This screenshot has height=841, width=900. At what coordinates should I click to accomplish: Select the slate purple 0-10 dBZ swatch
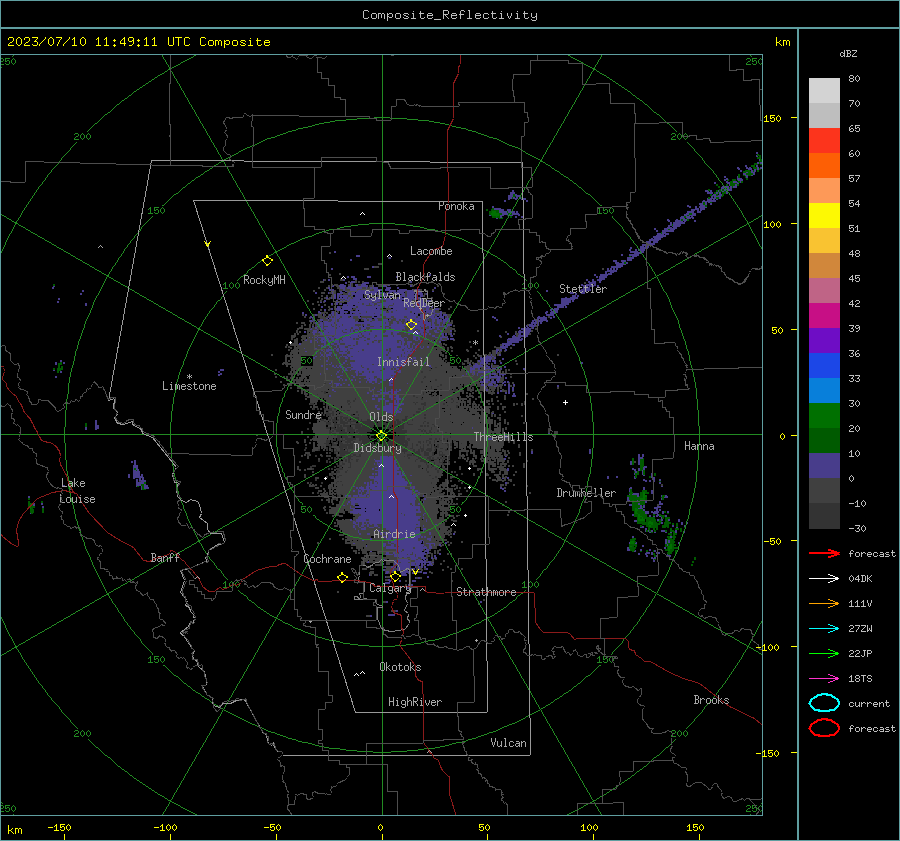[824, 466]
